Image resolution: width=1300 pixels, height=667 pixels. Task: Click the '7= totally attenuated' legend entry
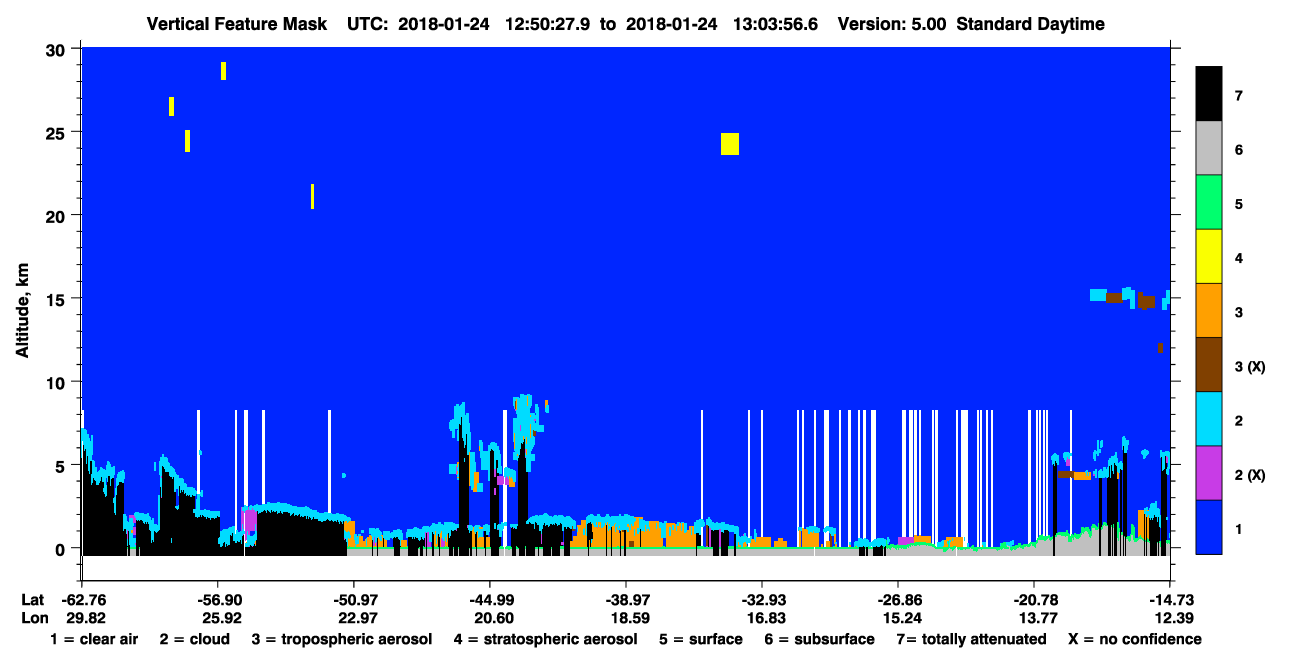971,639
